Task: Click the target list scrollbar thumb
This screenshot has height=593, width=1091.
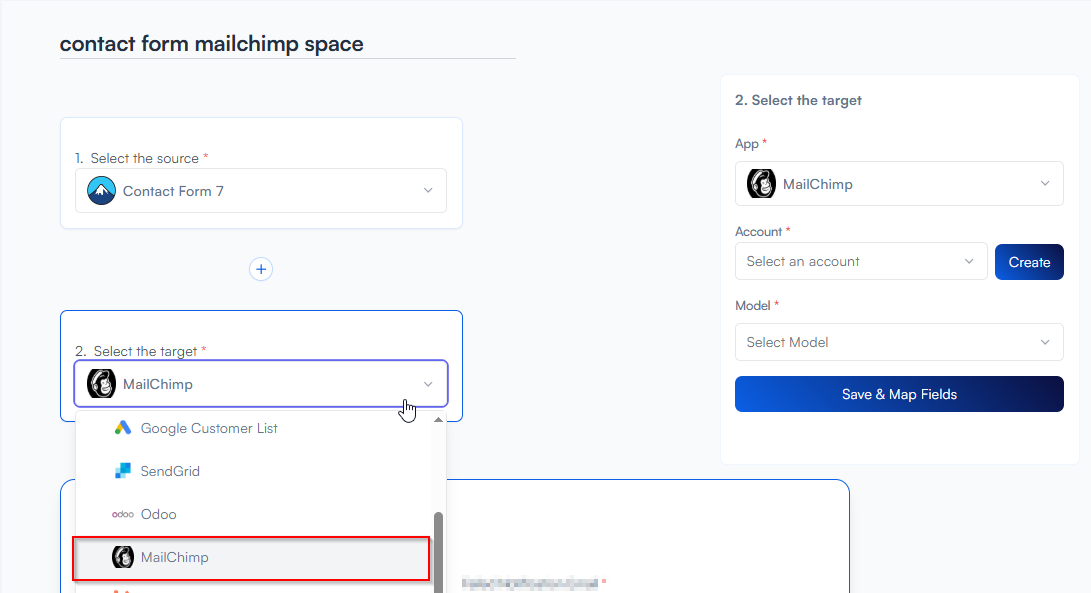Action: click(438, 550)
